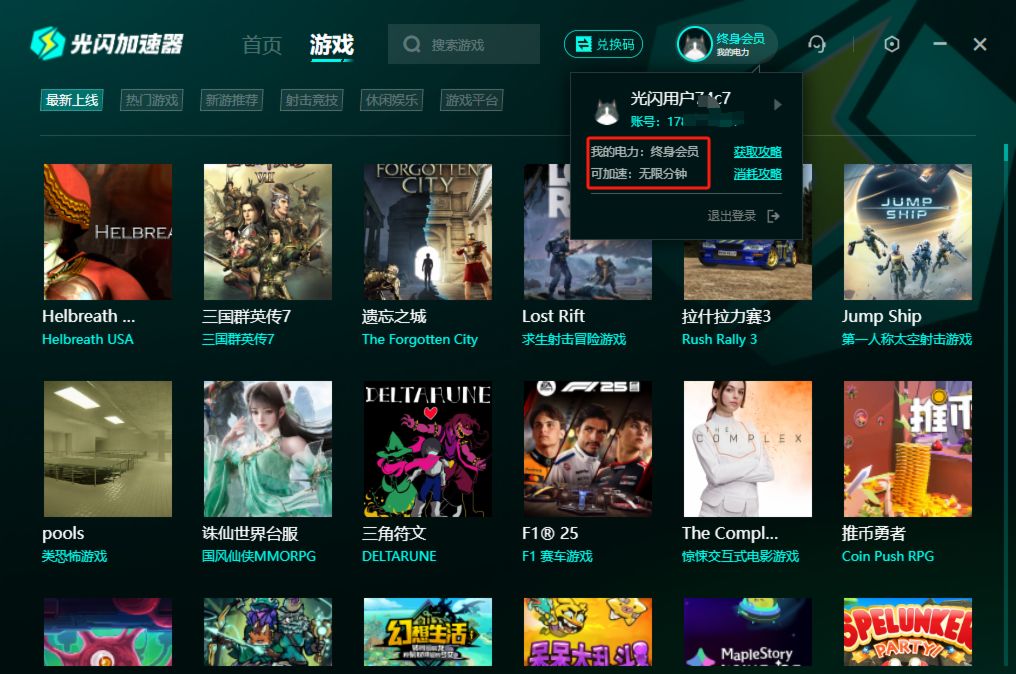Click the 第一人称太空射击游戏 subtitle
The width and height of the screenshot is (1016, 674).
[x=907, y=339]
